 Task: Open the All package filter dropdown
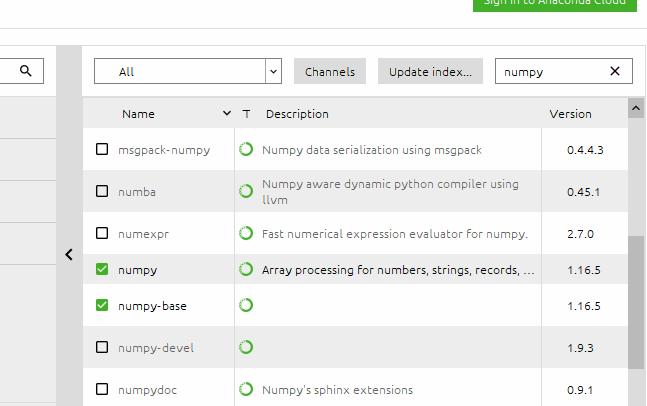(x=188, y=71)
